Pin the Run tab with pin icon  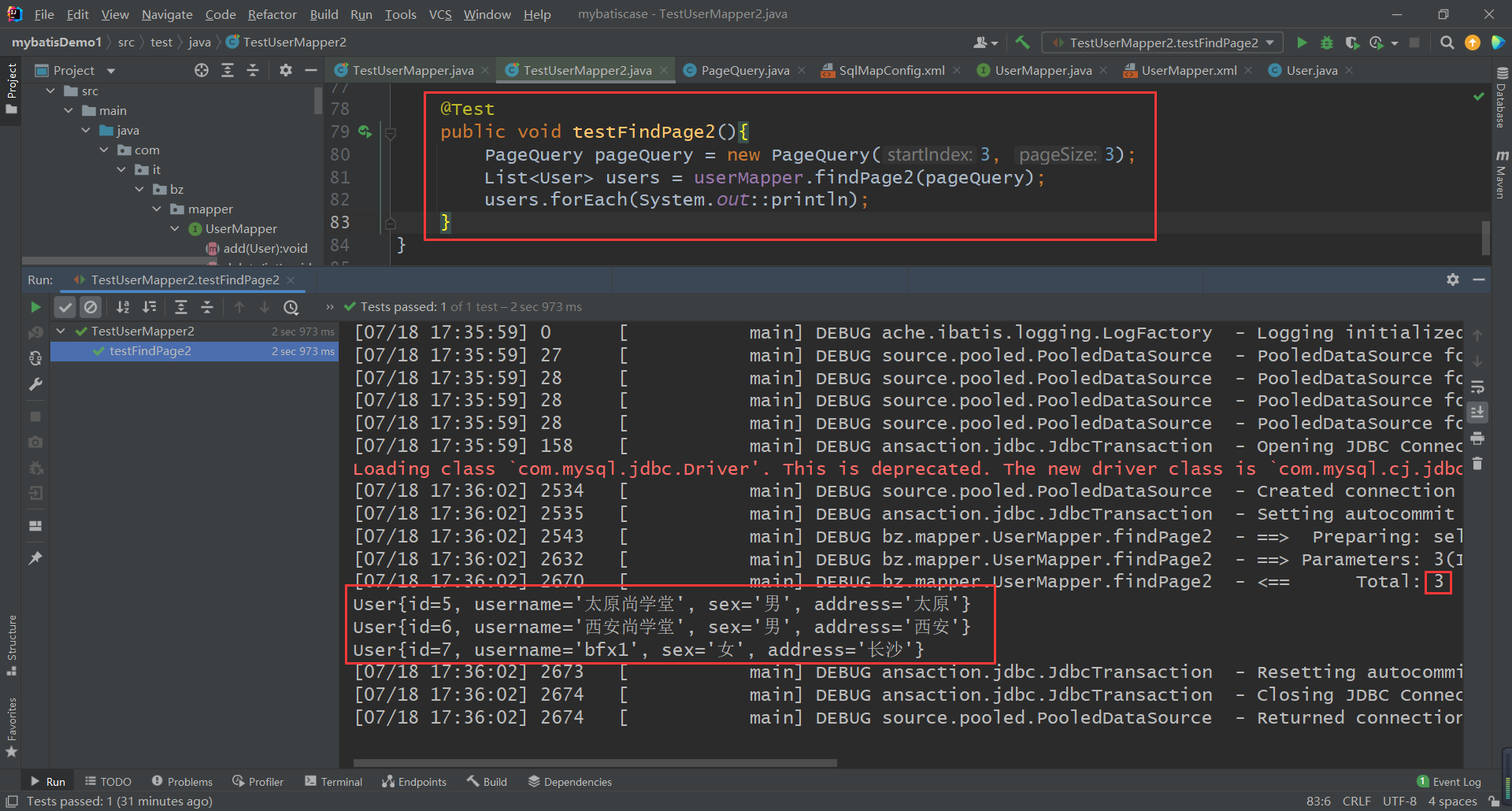(x=35, y=558)
